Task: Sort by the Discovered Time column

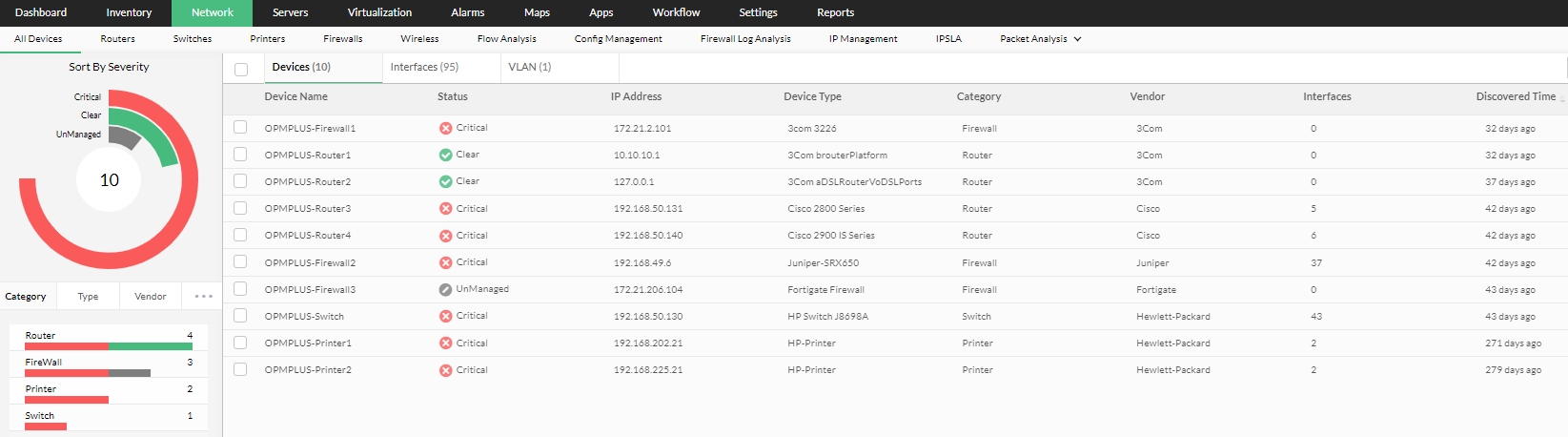Action: (1516, 96)
